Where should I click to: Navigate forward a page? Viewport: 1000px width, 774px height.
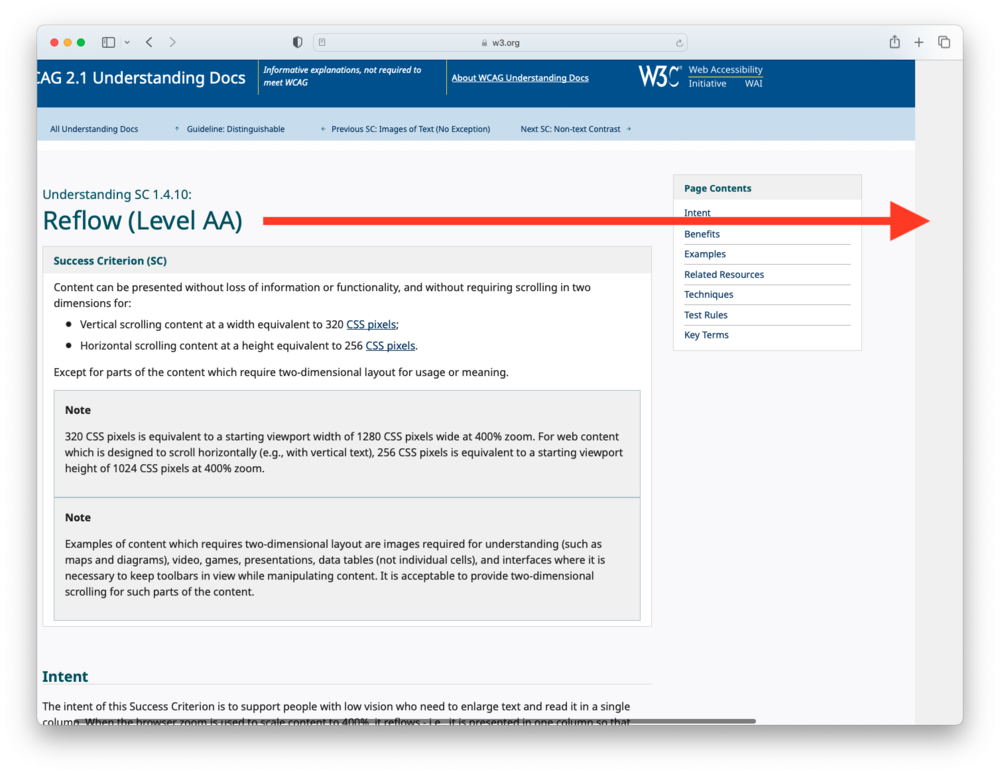tap(172, 42)
